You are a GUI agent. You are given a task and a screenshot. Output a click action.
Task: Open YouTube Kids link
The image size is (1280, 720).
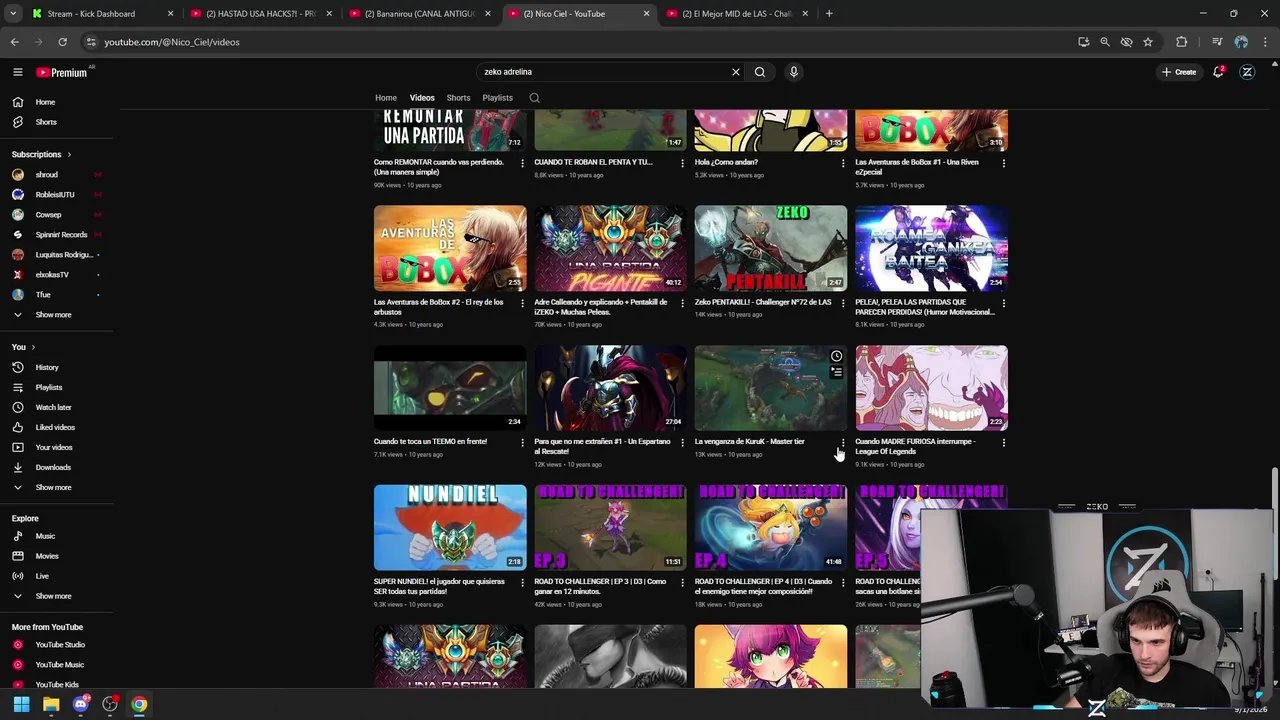pos(56,685)
